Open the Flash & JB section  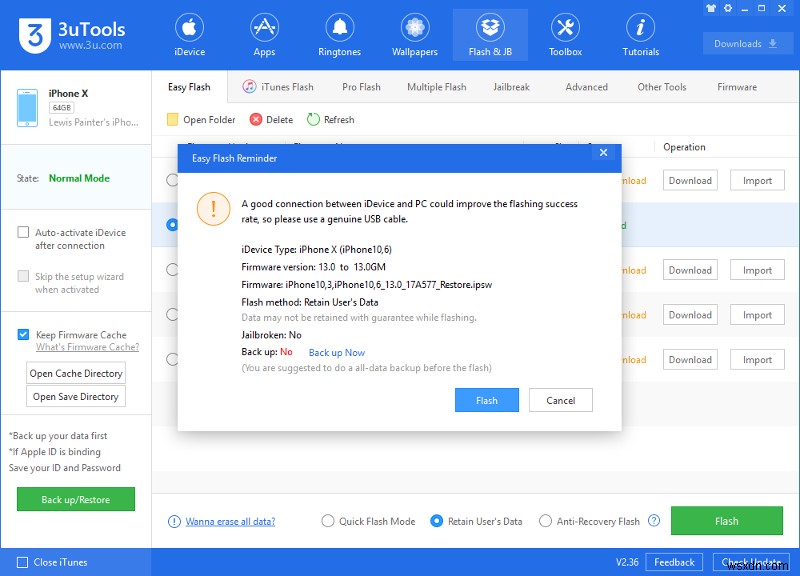pyautogui.click(x=490, y=35)
